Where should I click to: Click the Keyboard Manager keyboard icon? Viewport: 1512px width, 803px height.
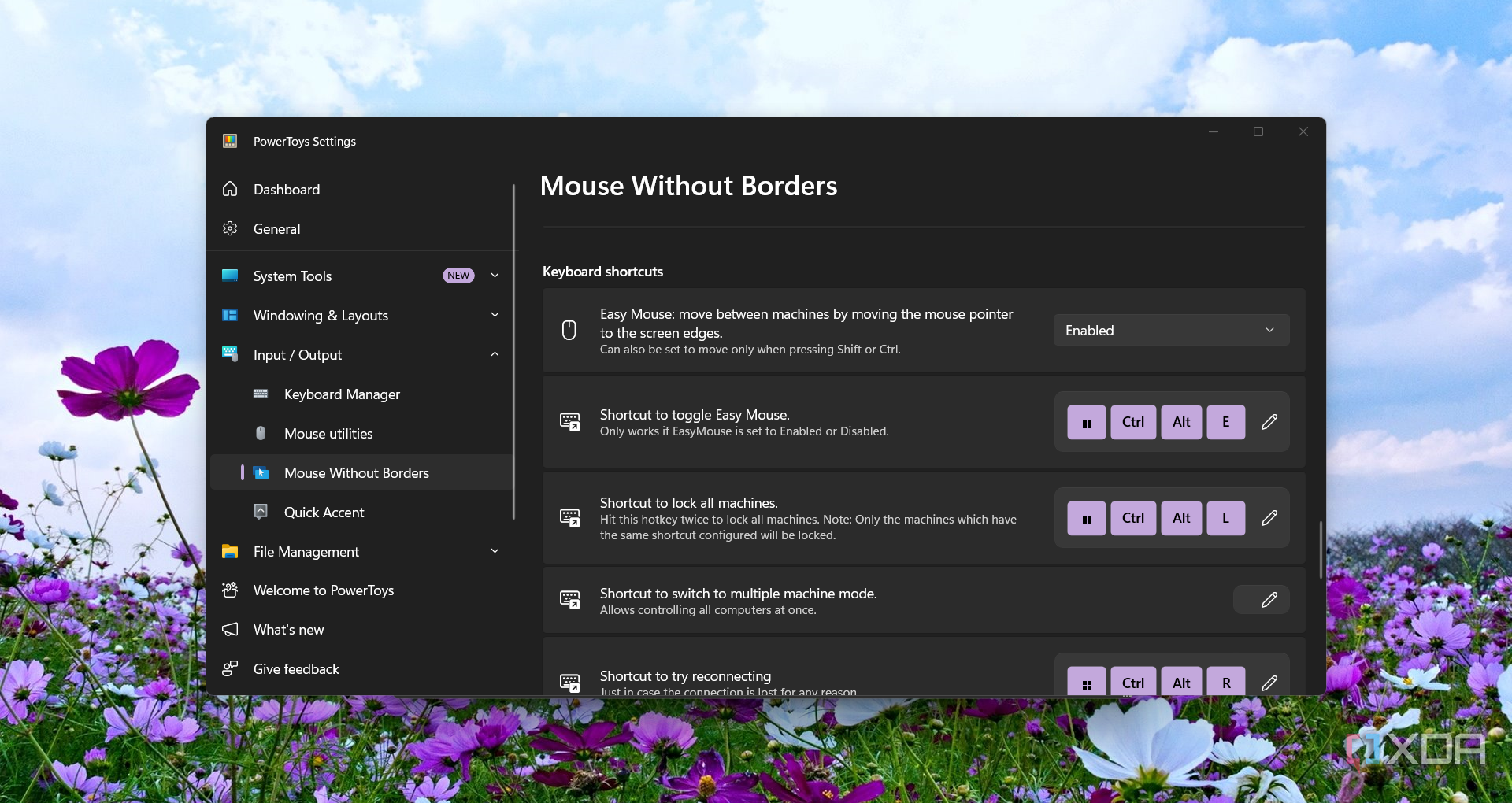(x=261, y=394)
